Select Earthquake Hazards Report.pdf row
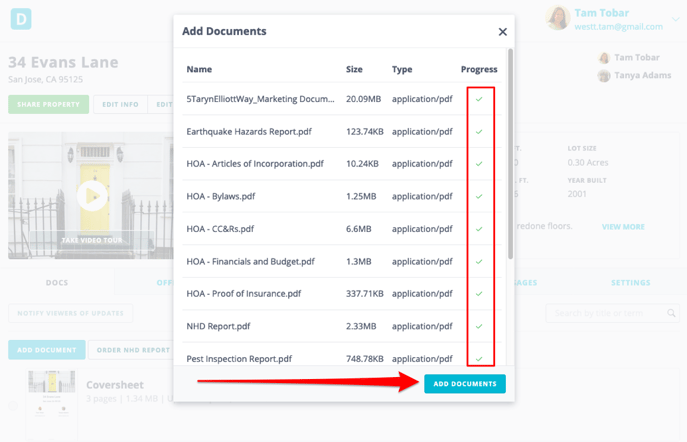687x442 pixels. pos(342,131)
